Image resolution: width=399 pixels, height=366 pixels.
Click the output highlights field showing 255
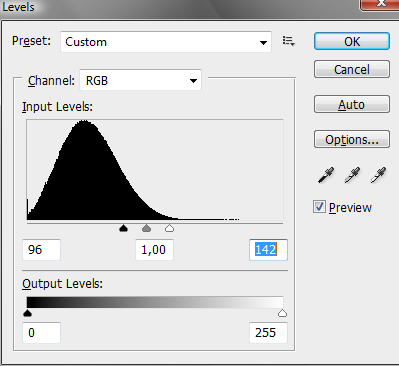268,333
